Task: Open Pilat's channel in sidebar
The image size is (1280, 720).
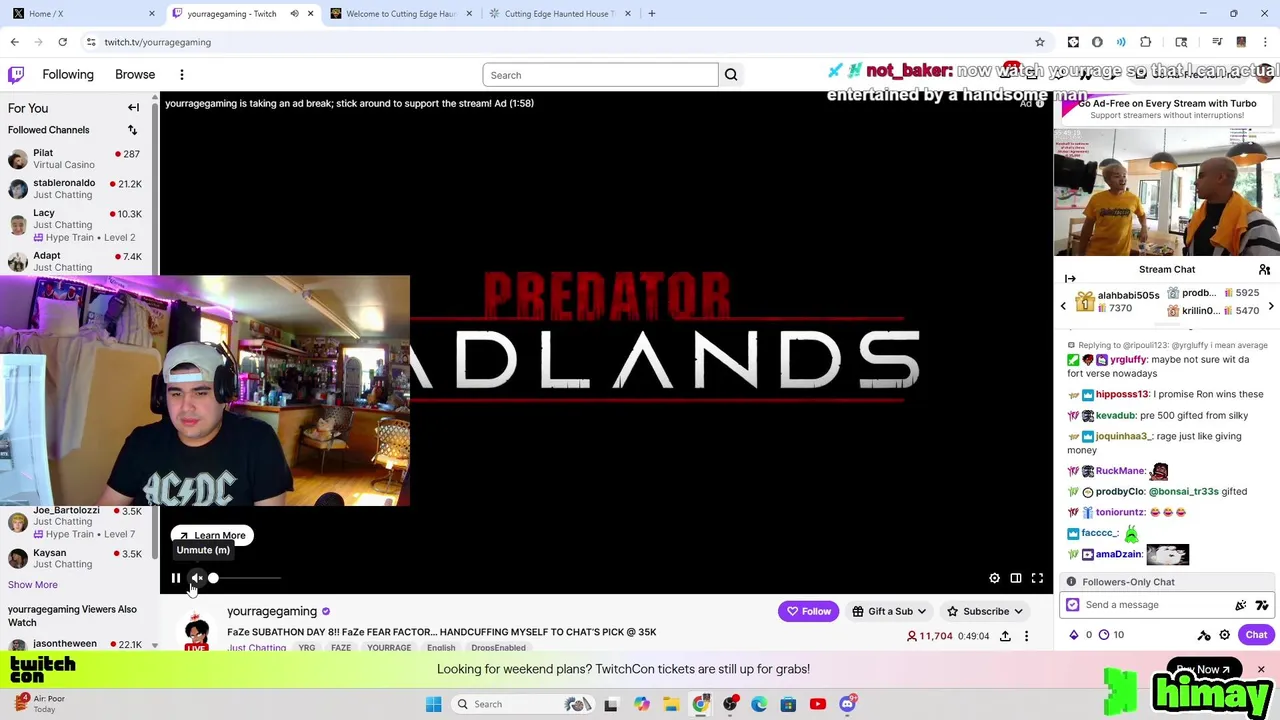Action: tap(77, 159)
